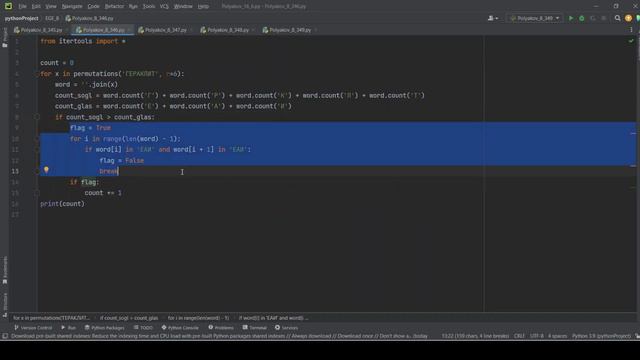Open the TODO tool window
Viewport: 640px width, 360px height.
(x=143, y=327)
